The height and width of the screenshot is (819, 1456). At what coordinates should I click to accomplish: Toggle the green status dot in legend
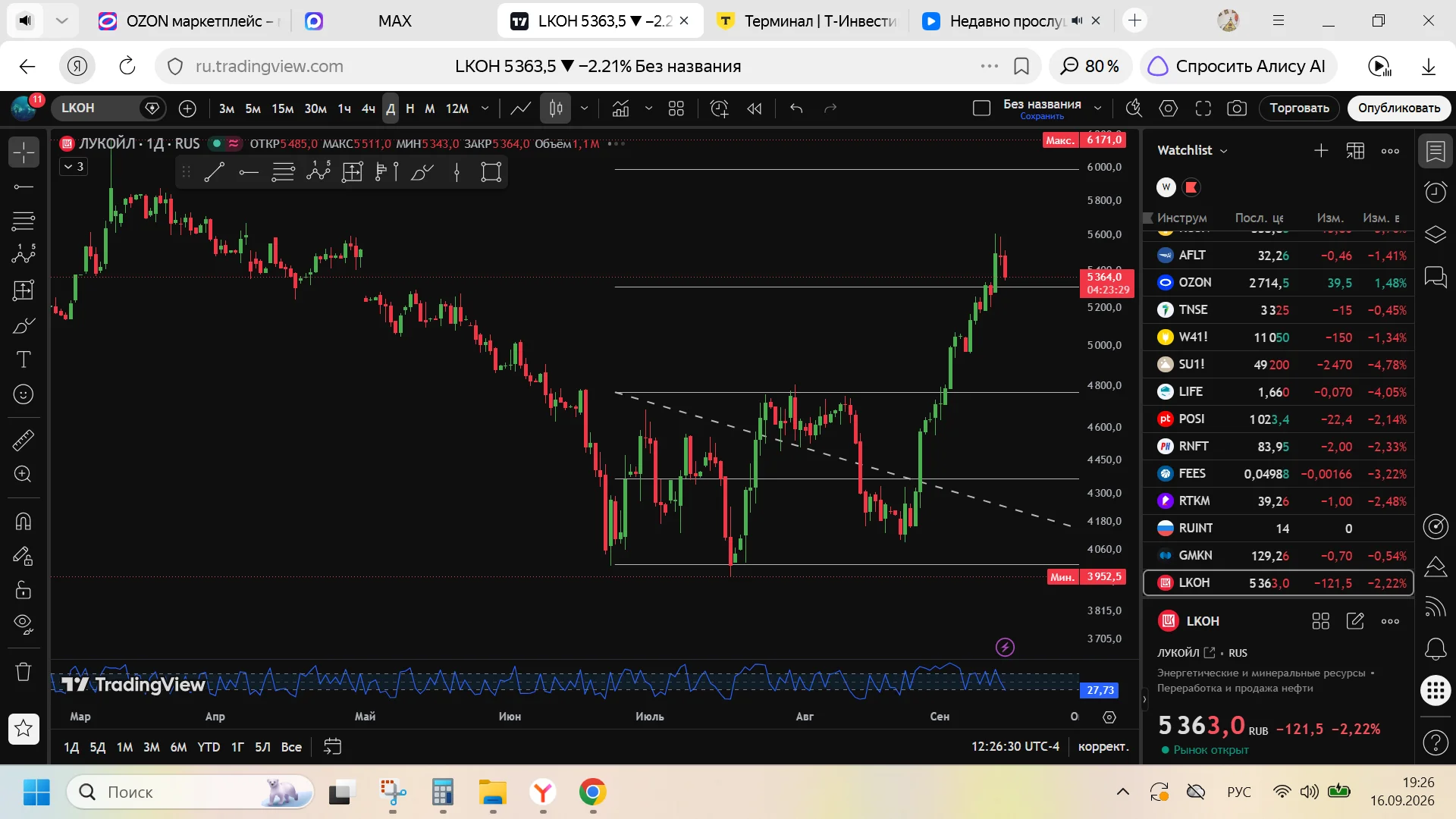coord(217,143)
